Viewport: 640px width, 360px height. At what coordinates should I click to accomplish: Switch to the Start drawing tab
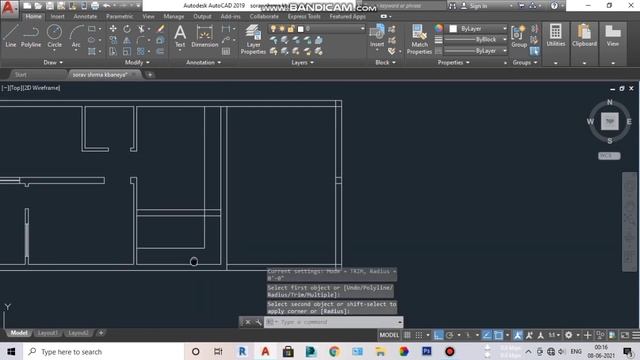click(20, 75)
